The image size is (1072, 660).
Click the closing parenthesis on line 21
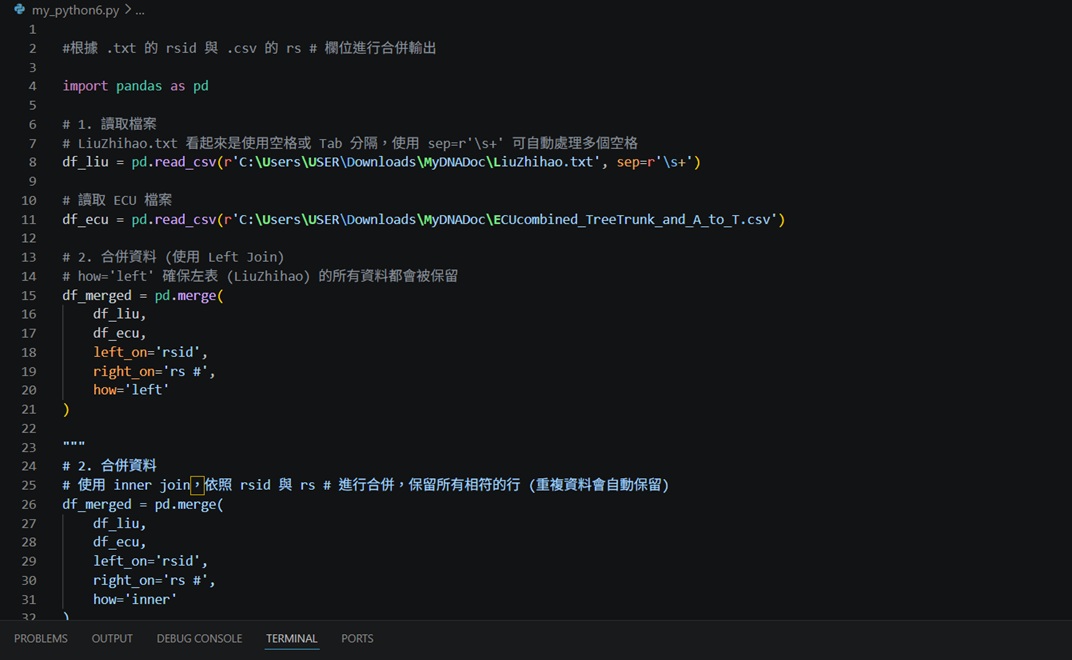click(66, 410)
